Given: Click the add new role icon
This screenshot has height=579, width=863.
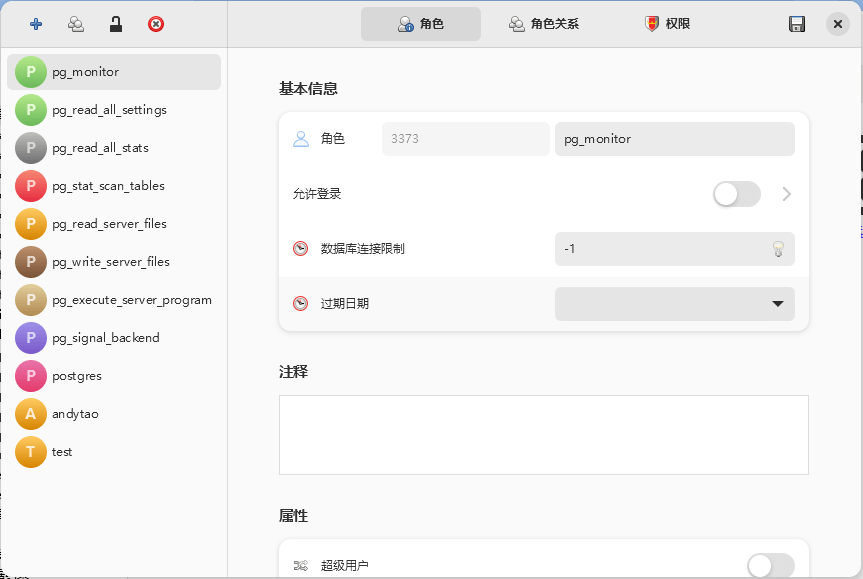Looking at the screenshot, I should [x=36, y=23].
